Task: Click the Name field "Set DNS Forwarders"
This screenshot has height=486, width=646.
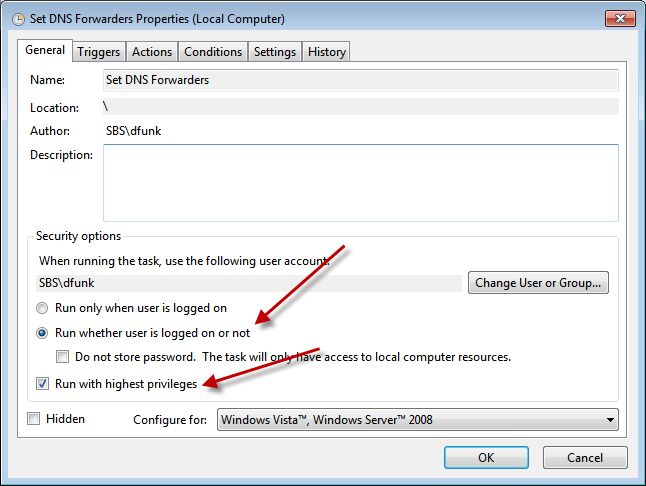Action: tap(360, 80)
